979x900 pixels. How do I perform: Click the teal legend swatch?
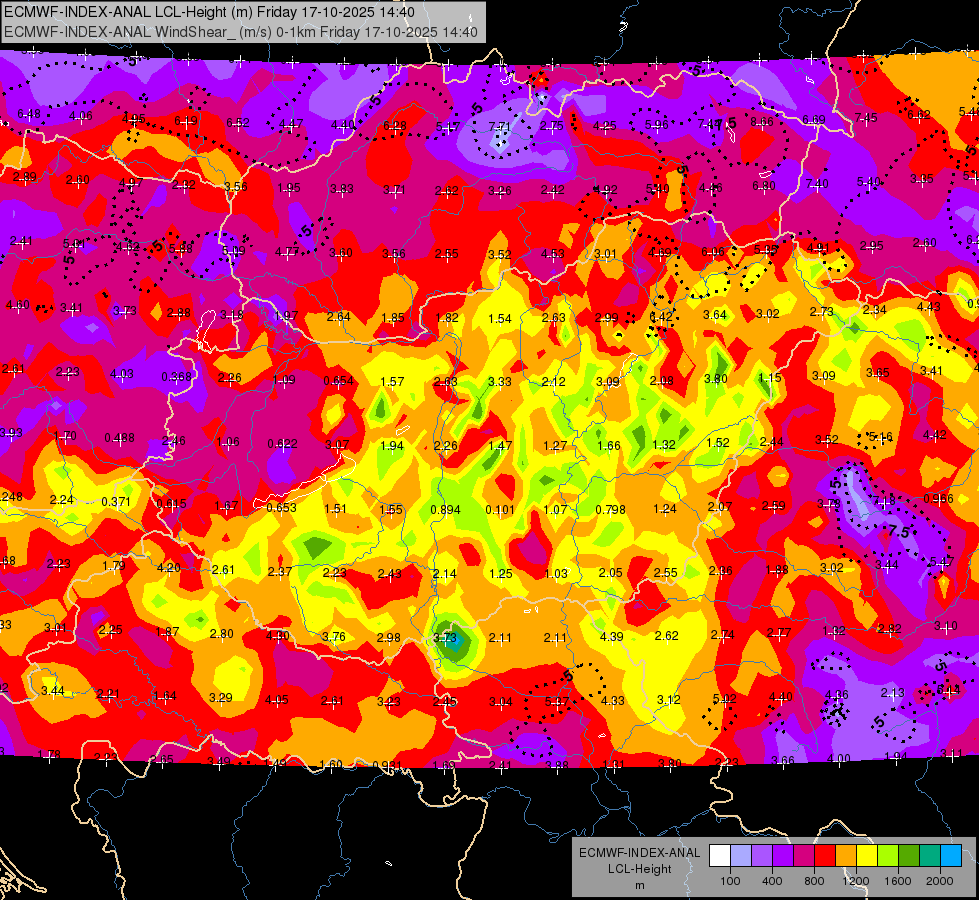point(929,856)
